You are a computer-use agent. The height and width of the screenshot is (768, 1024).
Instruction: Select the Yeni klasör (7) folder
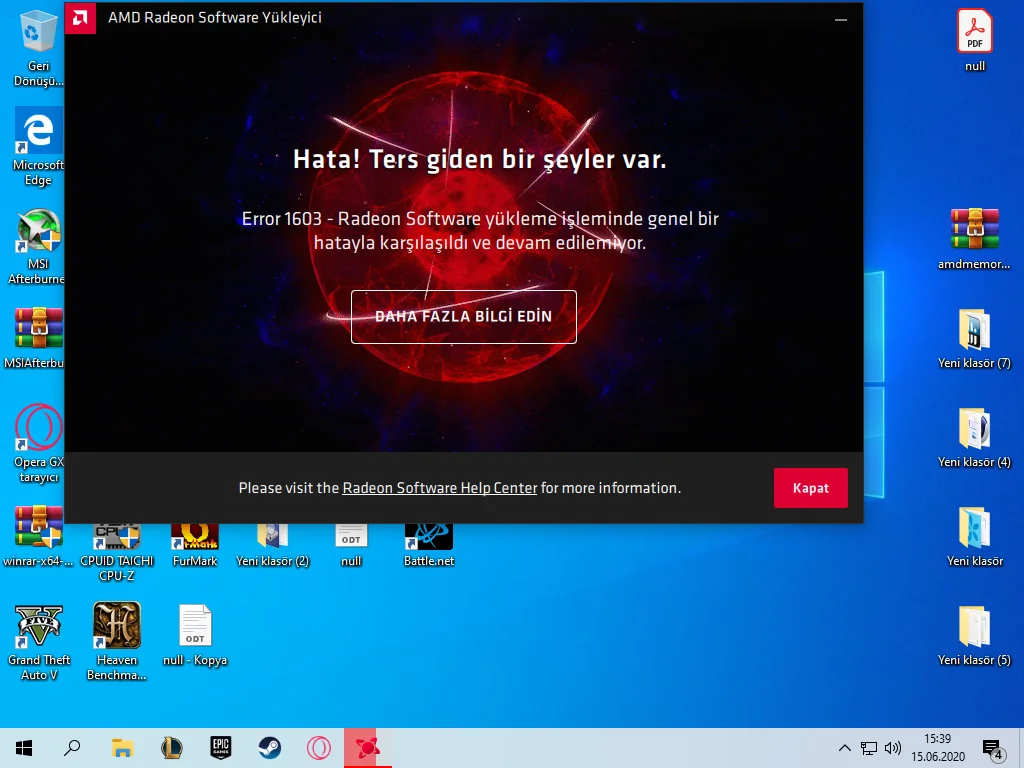974,338
